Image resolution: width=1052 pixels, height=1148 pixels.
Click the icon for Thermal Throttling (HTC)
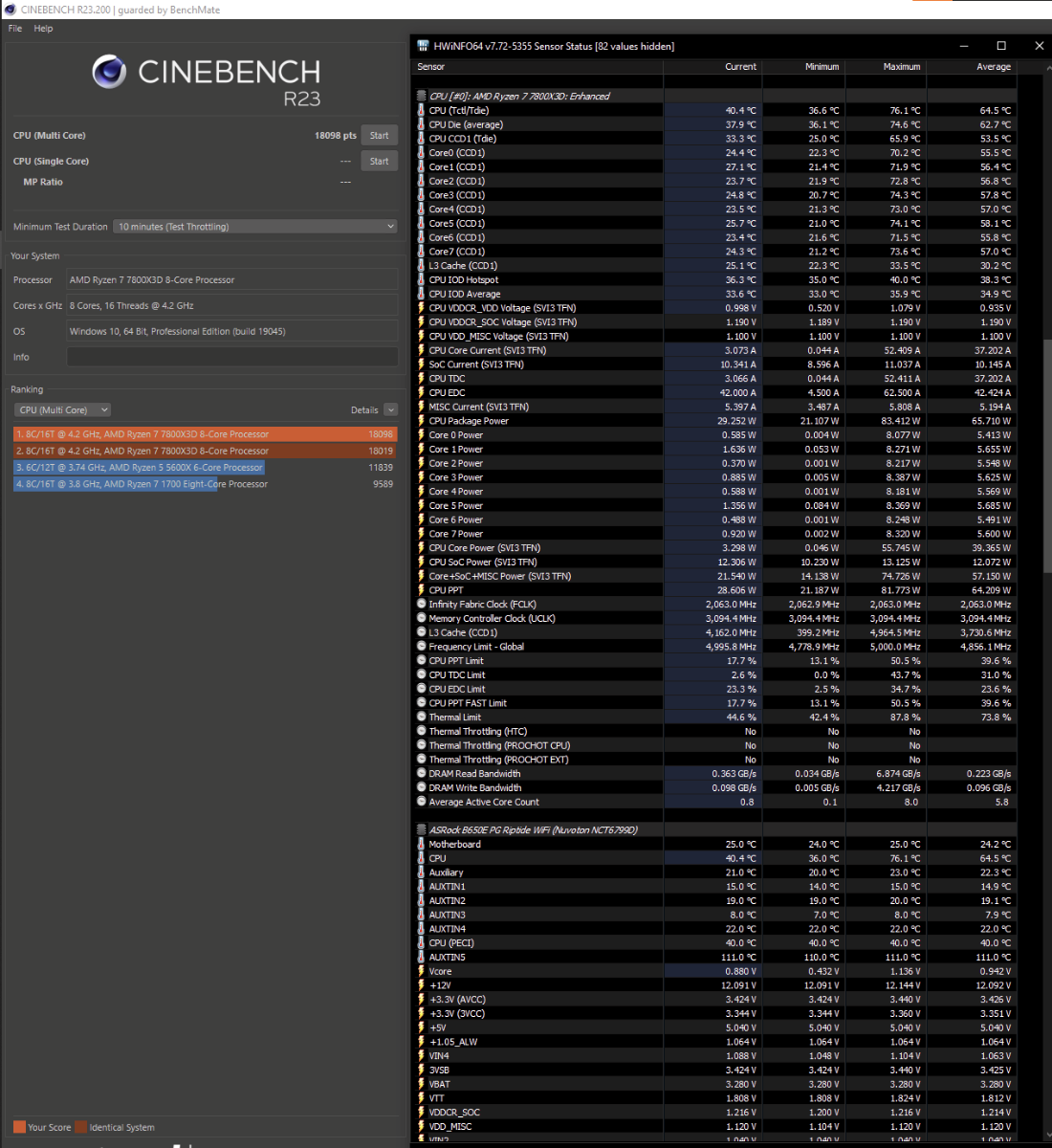(421, 731)
